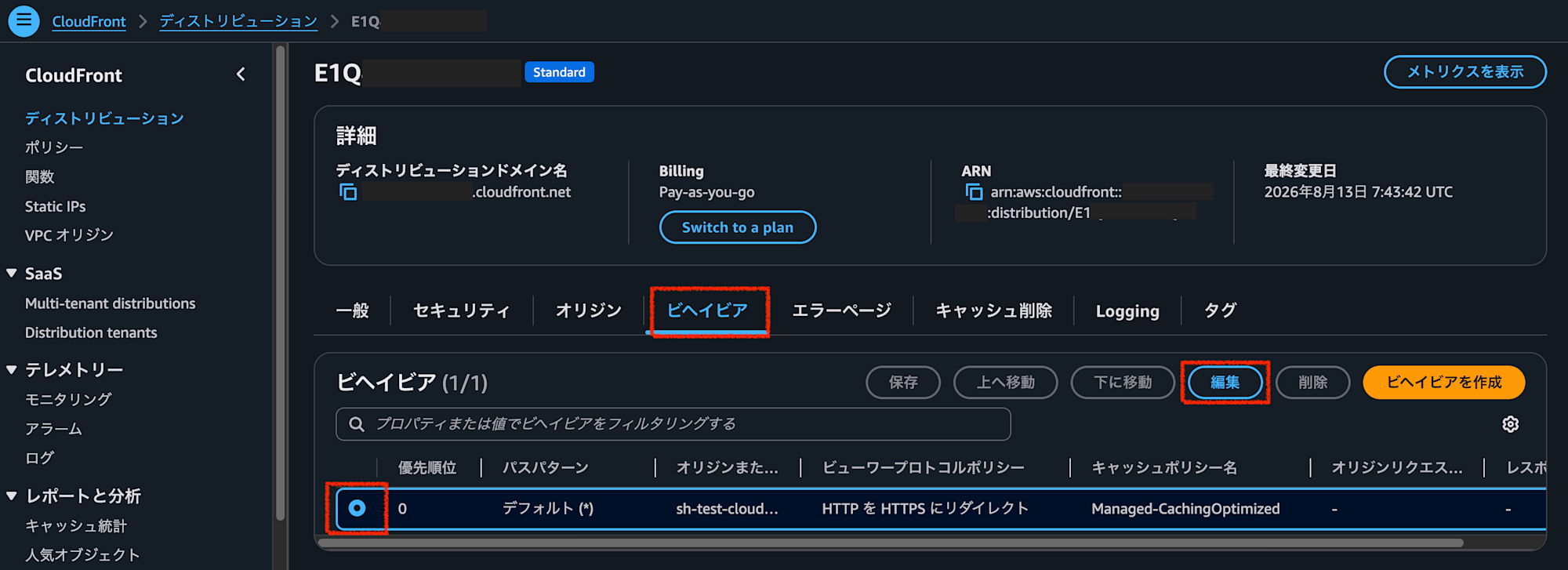Click the search magnifier icon in filter

pyautogui.click(x=357, y=424)
